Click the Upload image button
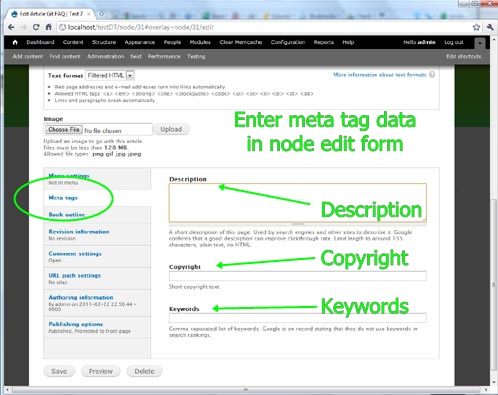 point(171,129)
